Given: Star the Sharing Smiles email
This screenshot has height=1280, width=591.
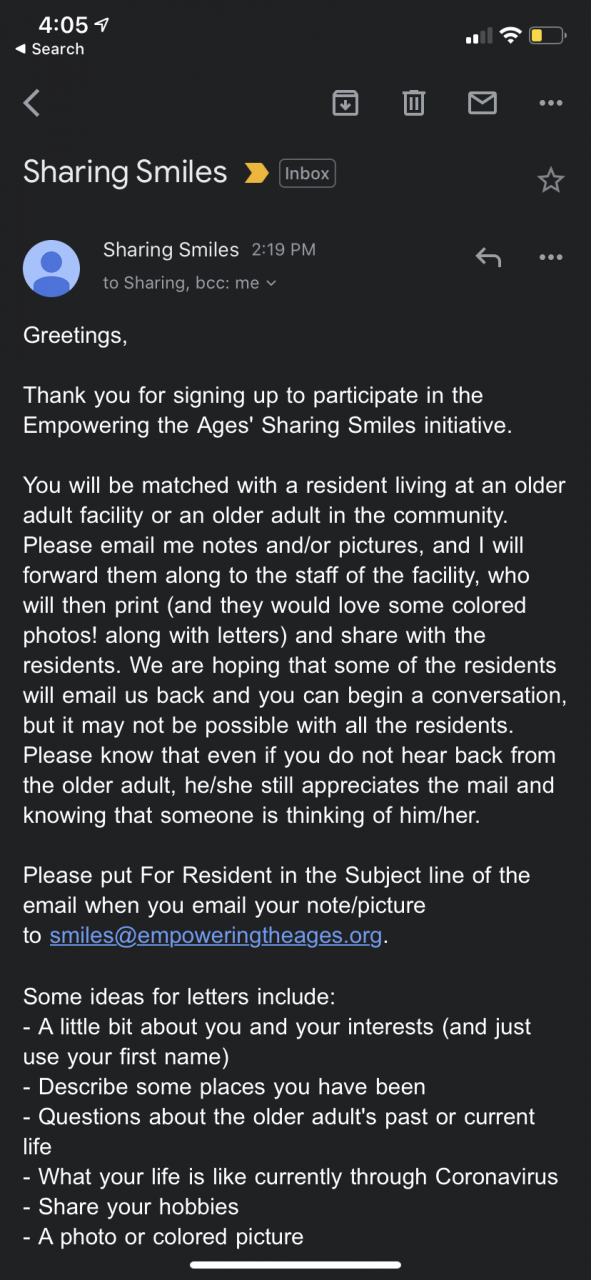Looking at the screenshot, I should click(x=551, y=180).
